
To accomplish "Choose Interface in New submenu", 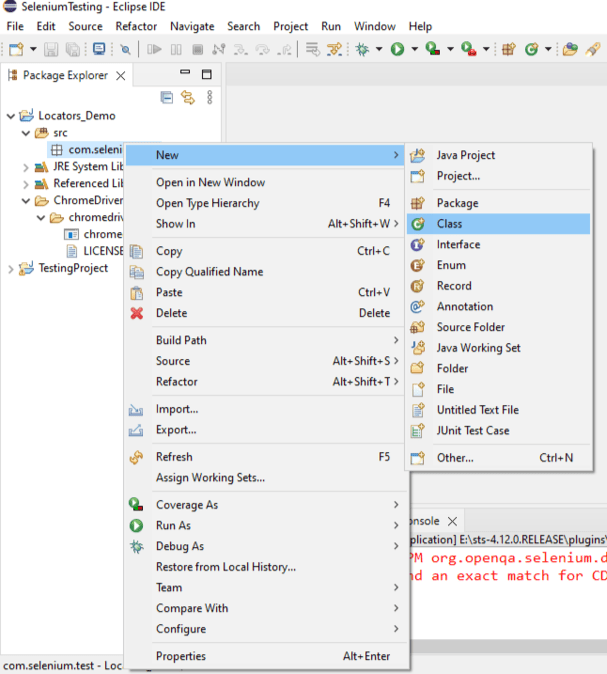I will point(498,245).
